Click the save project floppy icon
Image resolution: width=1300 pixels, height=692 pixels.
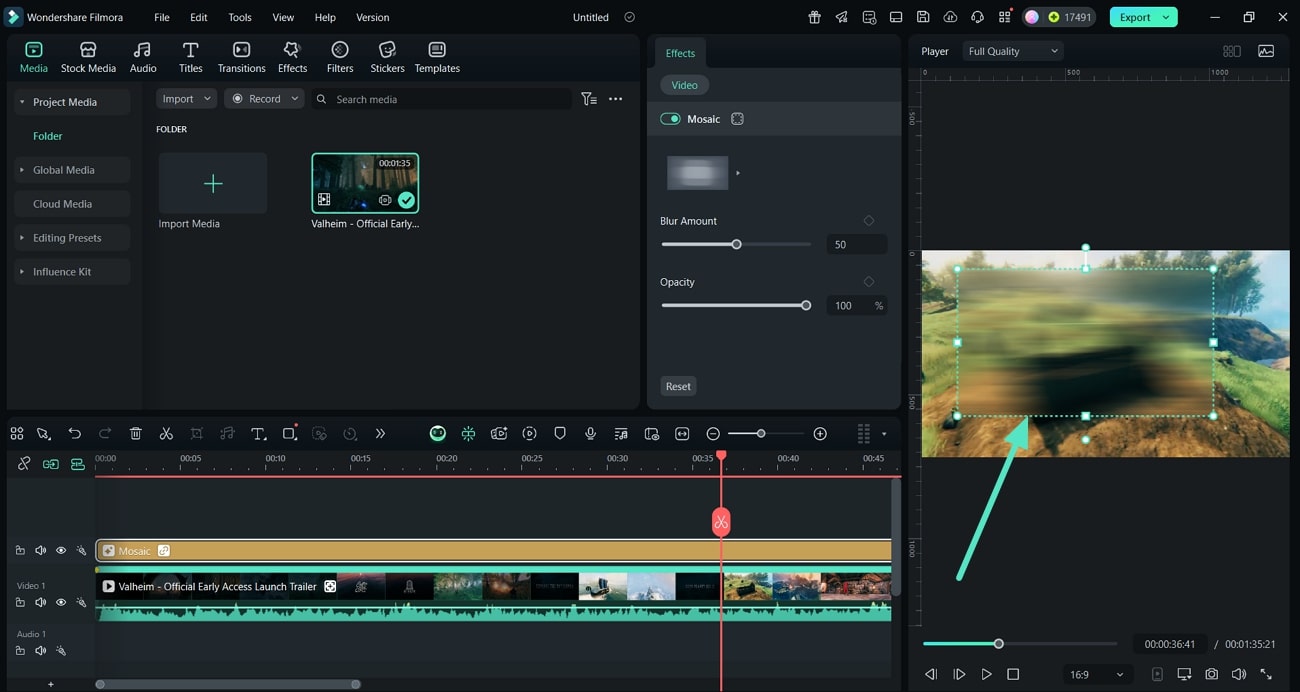(923, 17)
